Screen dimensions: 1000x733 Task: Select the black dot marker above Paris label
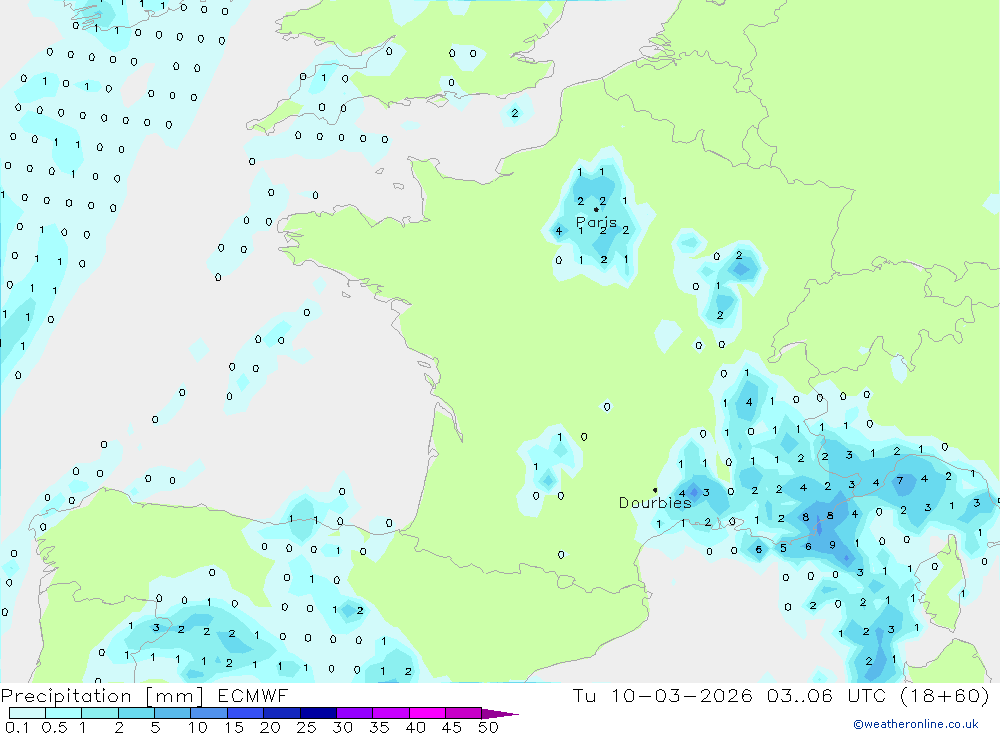(596, 209)
